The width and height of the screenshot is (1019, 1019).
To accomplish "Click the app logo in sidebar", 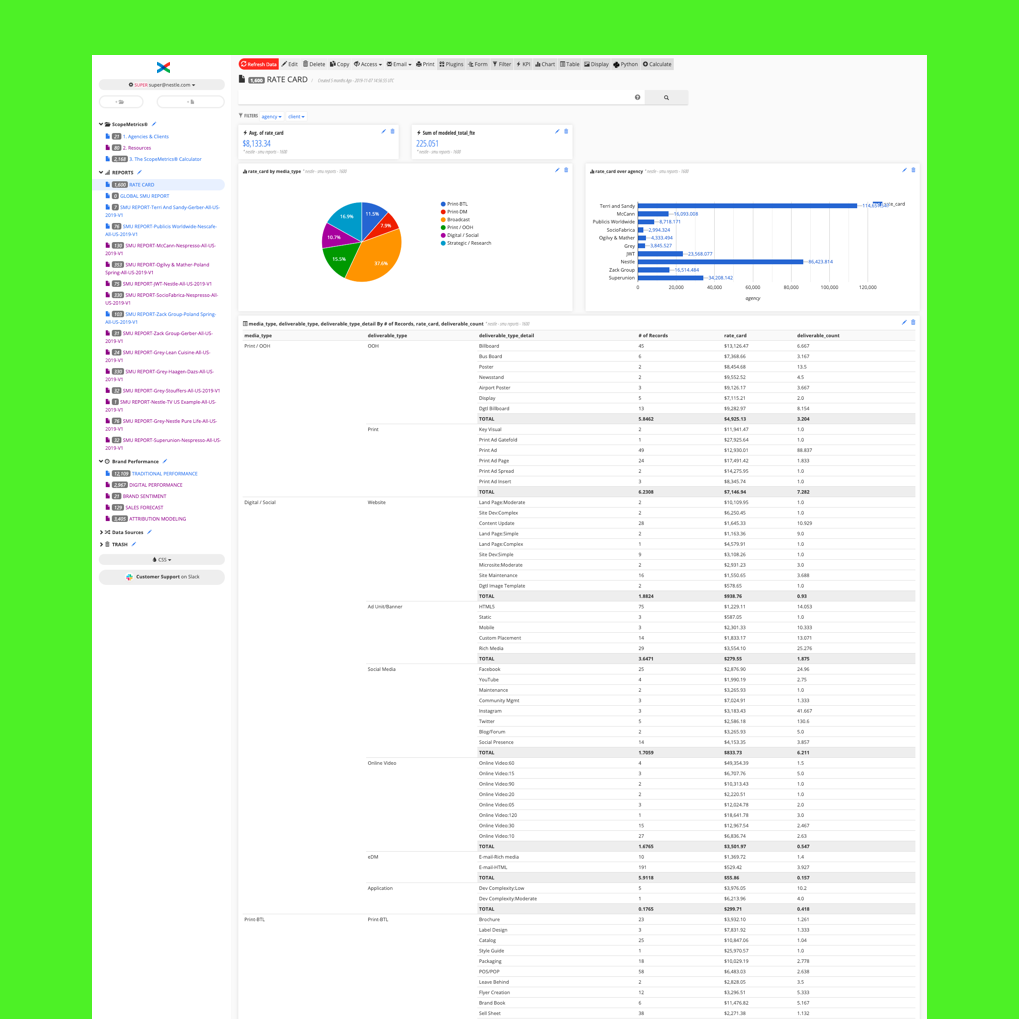I will (x=163, y=67).
